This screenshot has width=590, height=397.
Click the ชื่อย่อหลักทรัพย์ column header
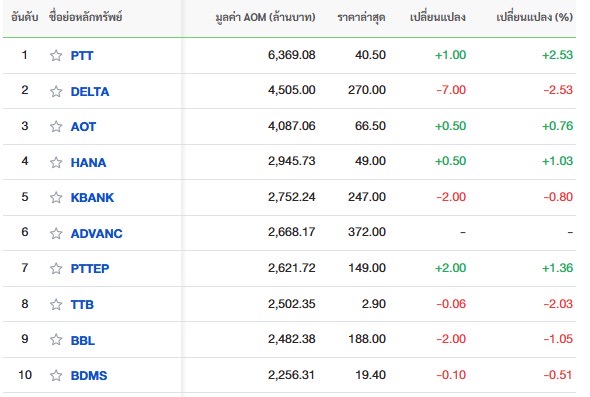point(85,17)
